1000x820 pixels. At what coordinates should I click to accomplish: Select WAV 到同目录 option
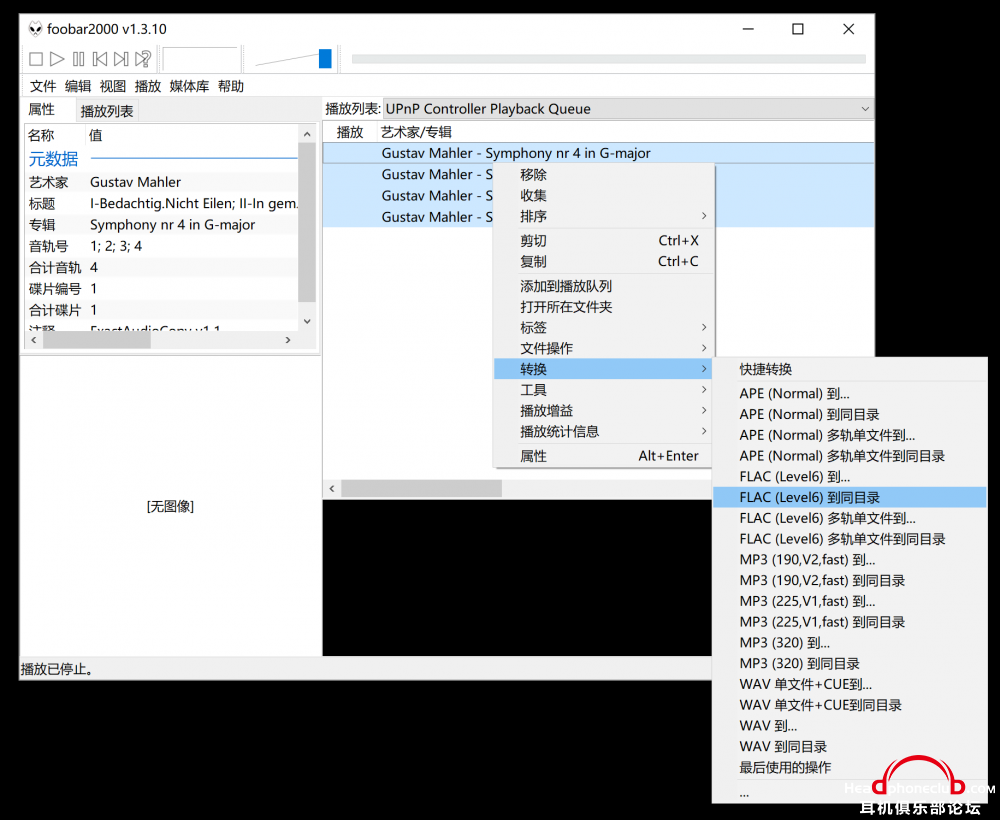(x=849, y=747)
